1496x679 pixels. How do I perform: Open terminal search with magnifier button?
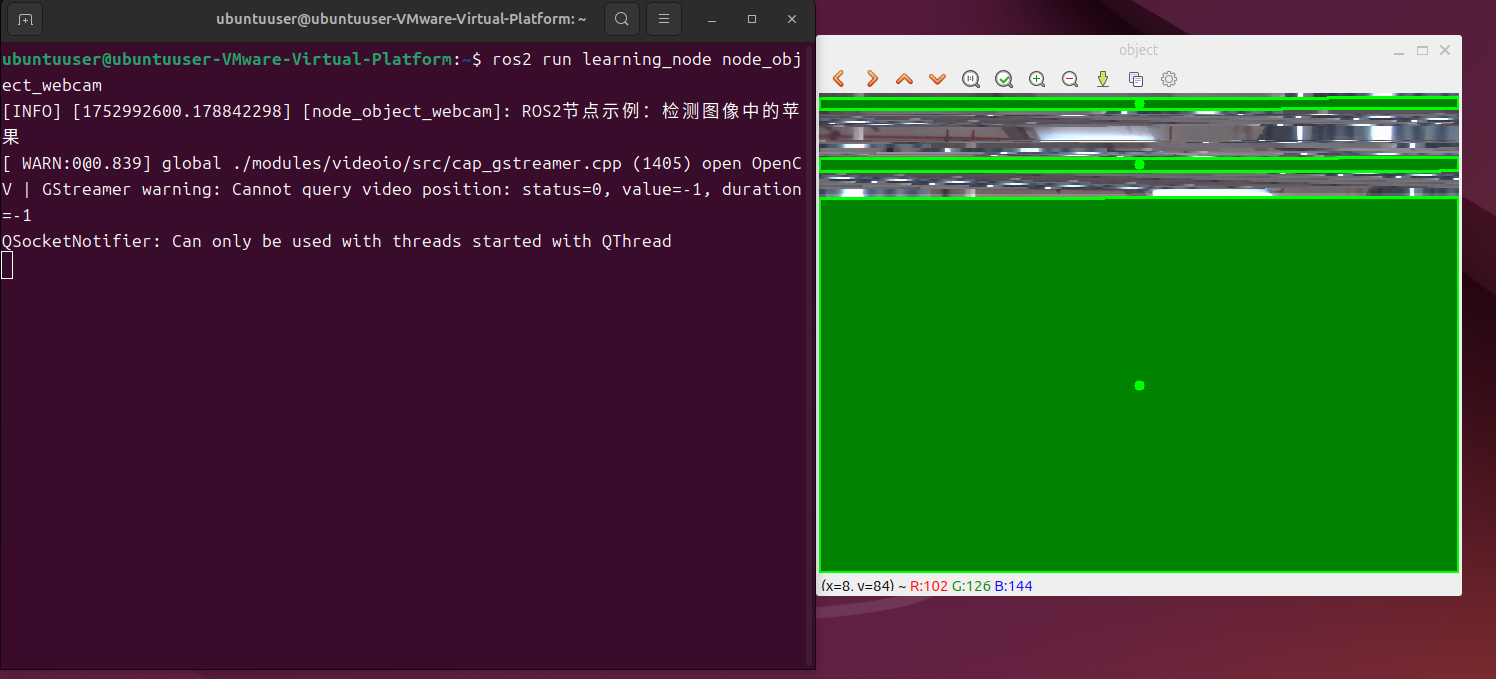[x=622, y=19]
